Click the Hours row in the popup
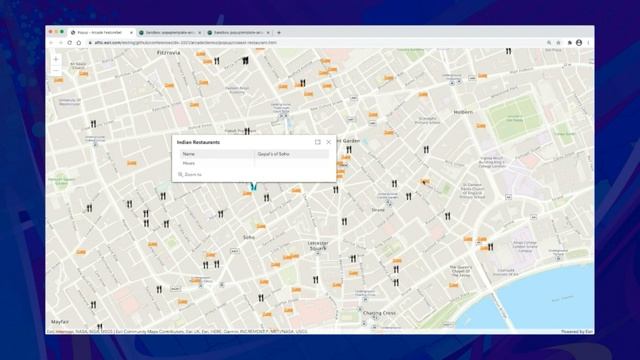640x360 pixels. tap(254, 163)
